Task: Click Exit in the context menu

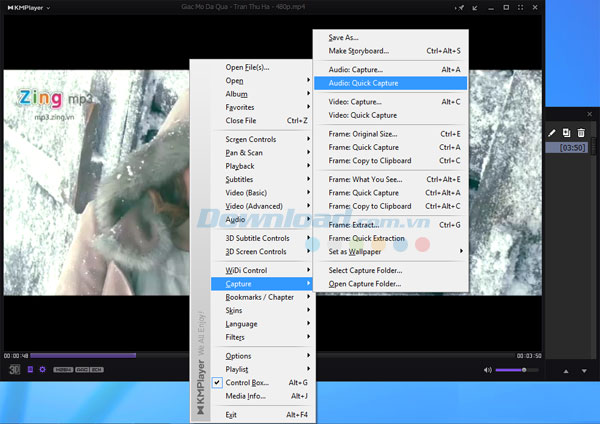Action: tap(231, 414)
